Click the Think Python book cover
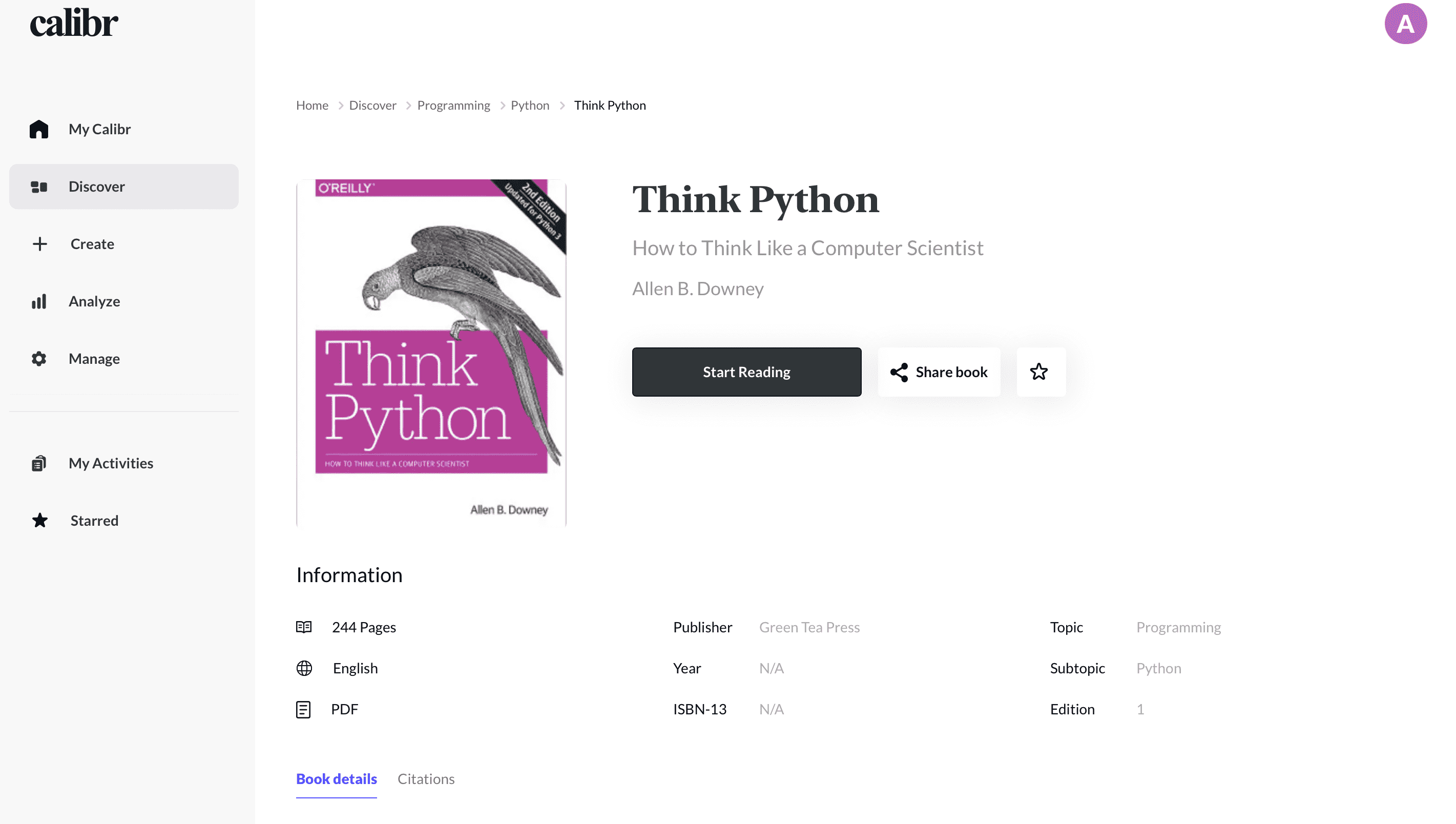1456x824 pixels. tap(431, 354)
